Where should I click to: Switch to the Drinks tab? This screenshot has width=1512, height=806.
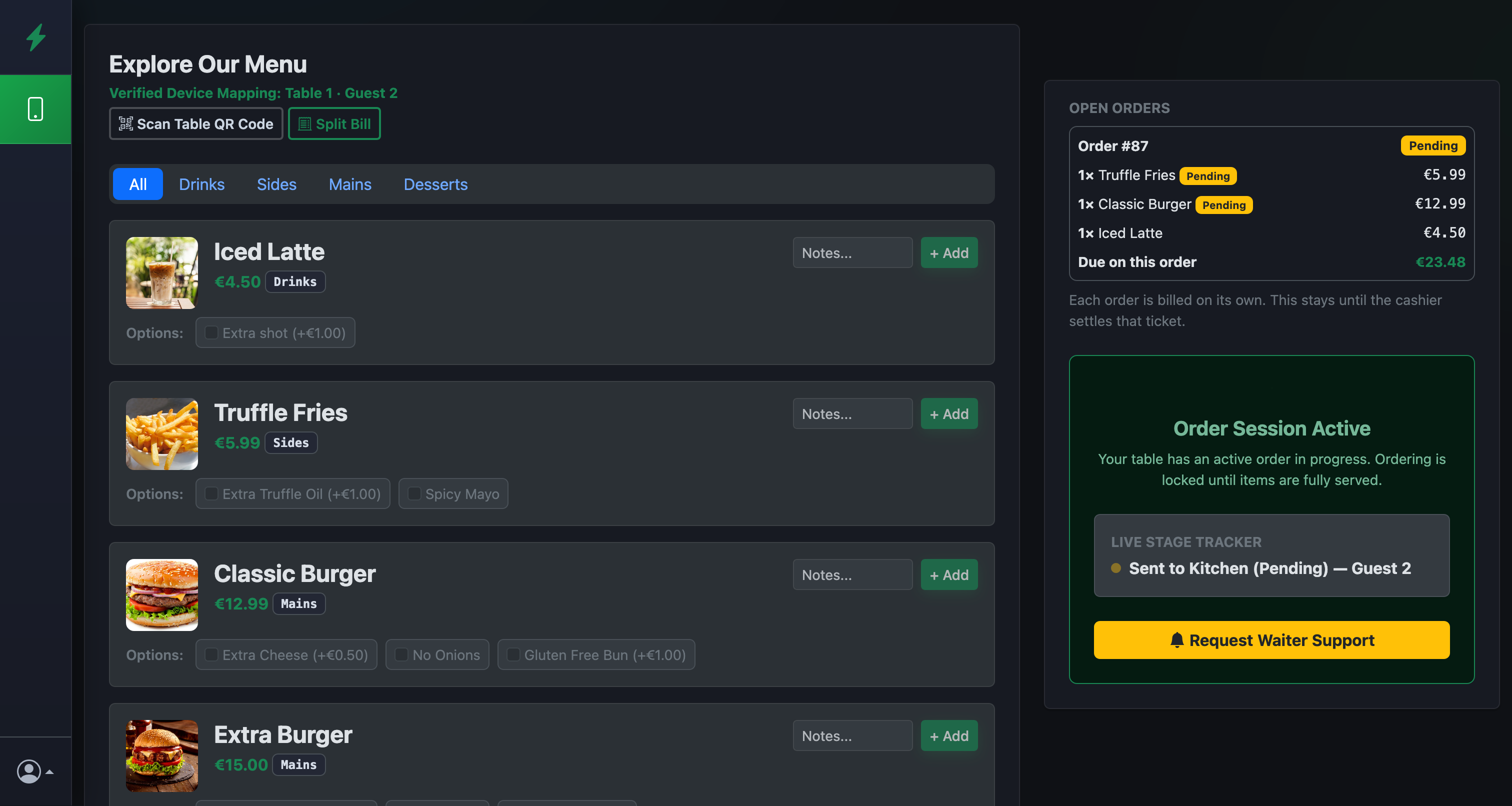(202, 184)
